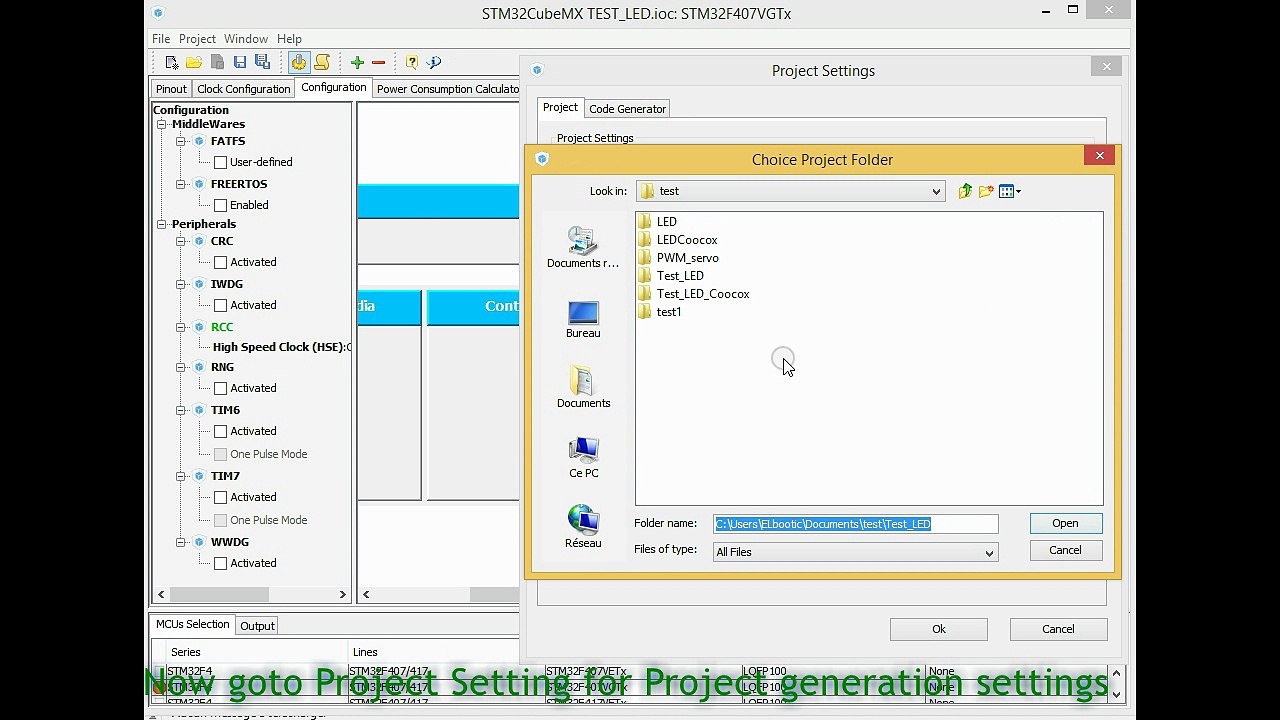Click the Generate Code gear icon
This screenshot has width=1280, height=720.
299,62
